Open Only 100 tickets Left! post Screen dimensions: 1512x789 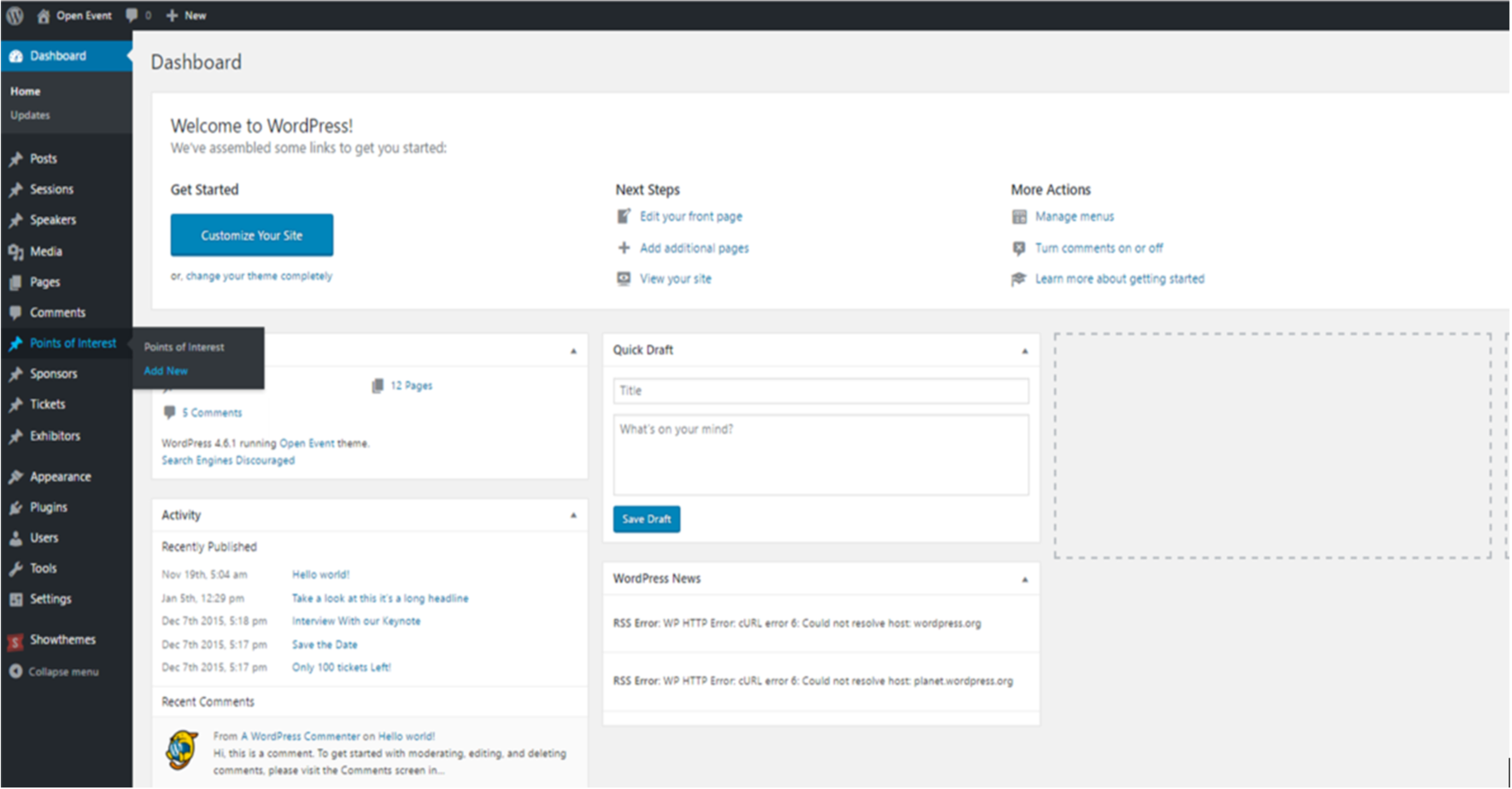[342, 668]
